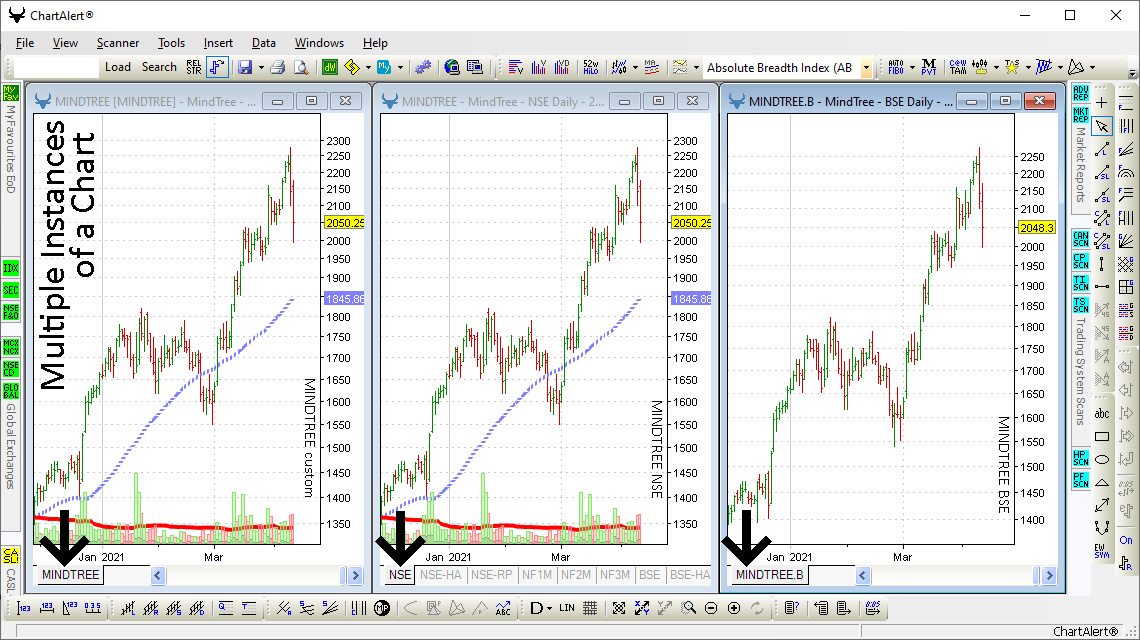Click the green dW icon
This screenshot has width=1140, height=640.
click(x=329, y=67)
